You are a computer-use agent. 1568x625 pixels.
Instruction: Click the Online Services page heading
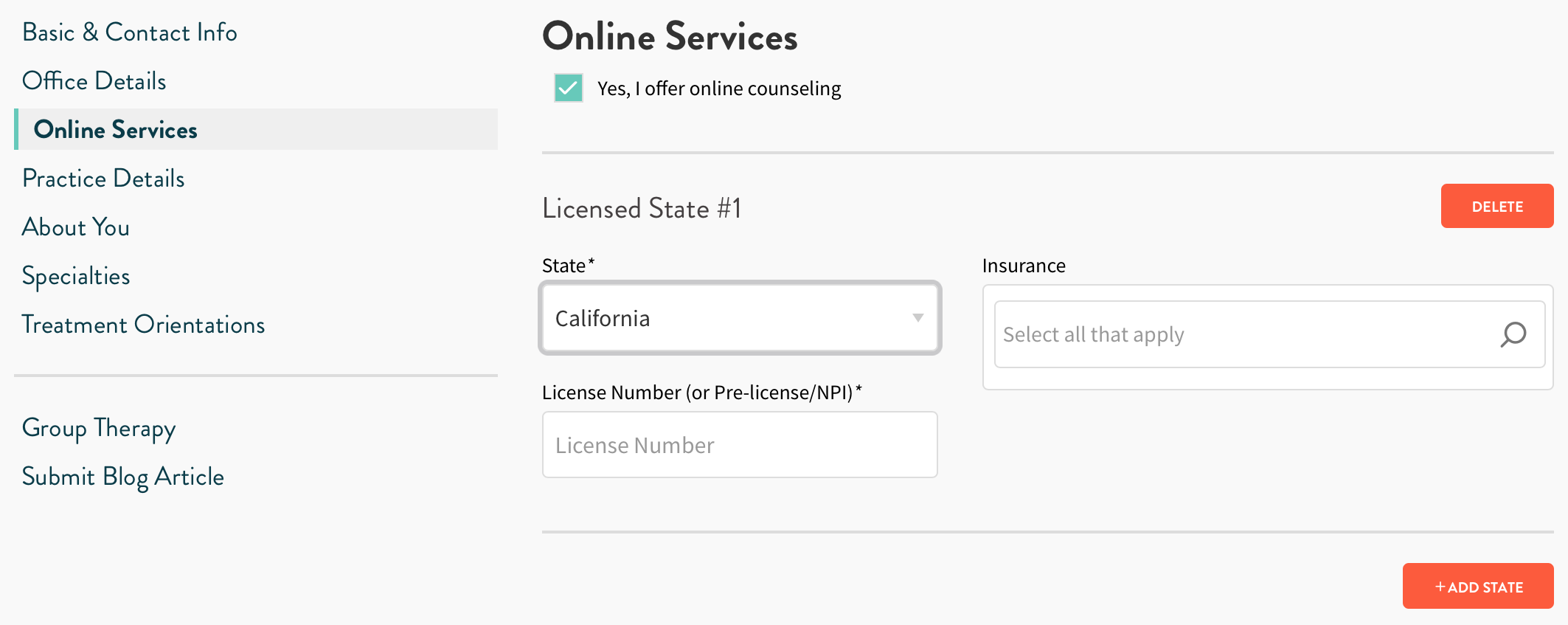pyautogui.click(x=670, y=37)
